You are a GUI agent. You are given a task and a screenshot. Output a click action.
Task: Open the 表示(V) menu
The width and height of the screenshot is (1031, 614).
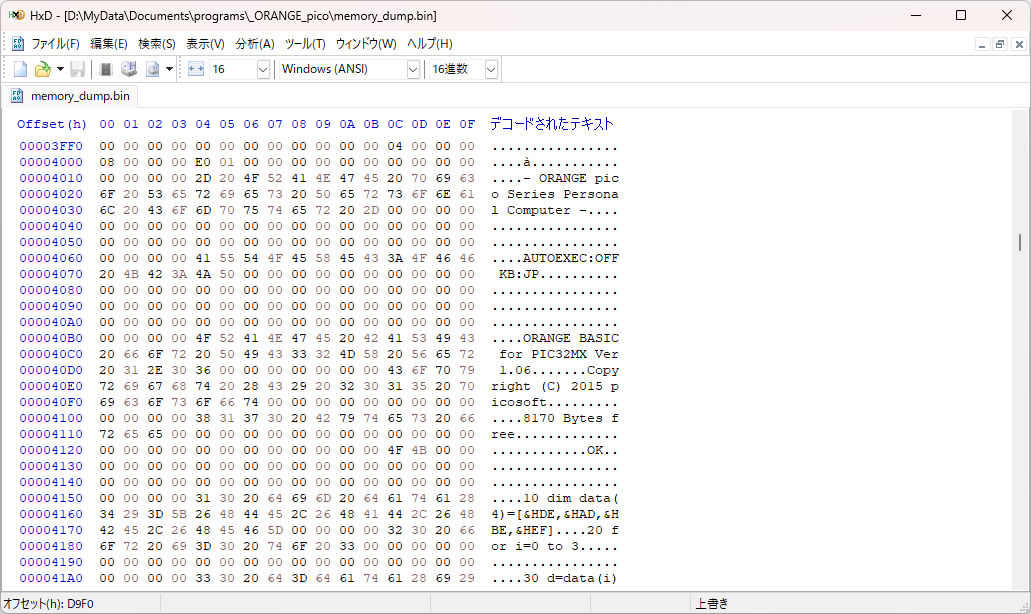pyautogui.click(x=205, y=44)
